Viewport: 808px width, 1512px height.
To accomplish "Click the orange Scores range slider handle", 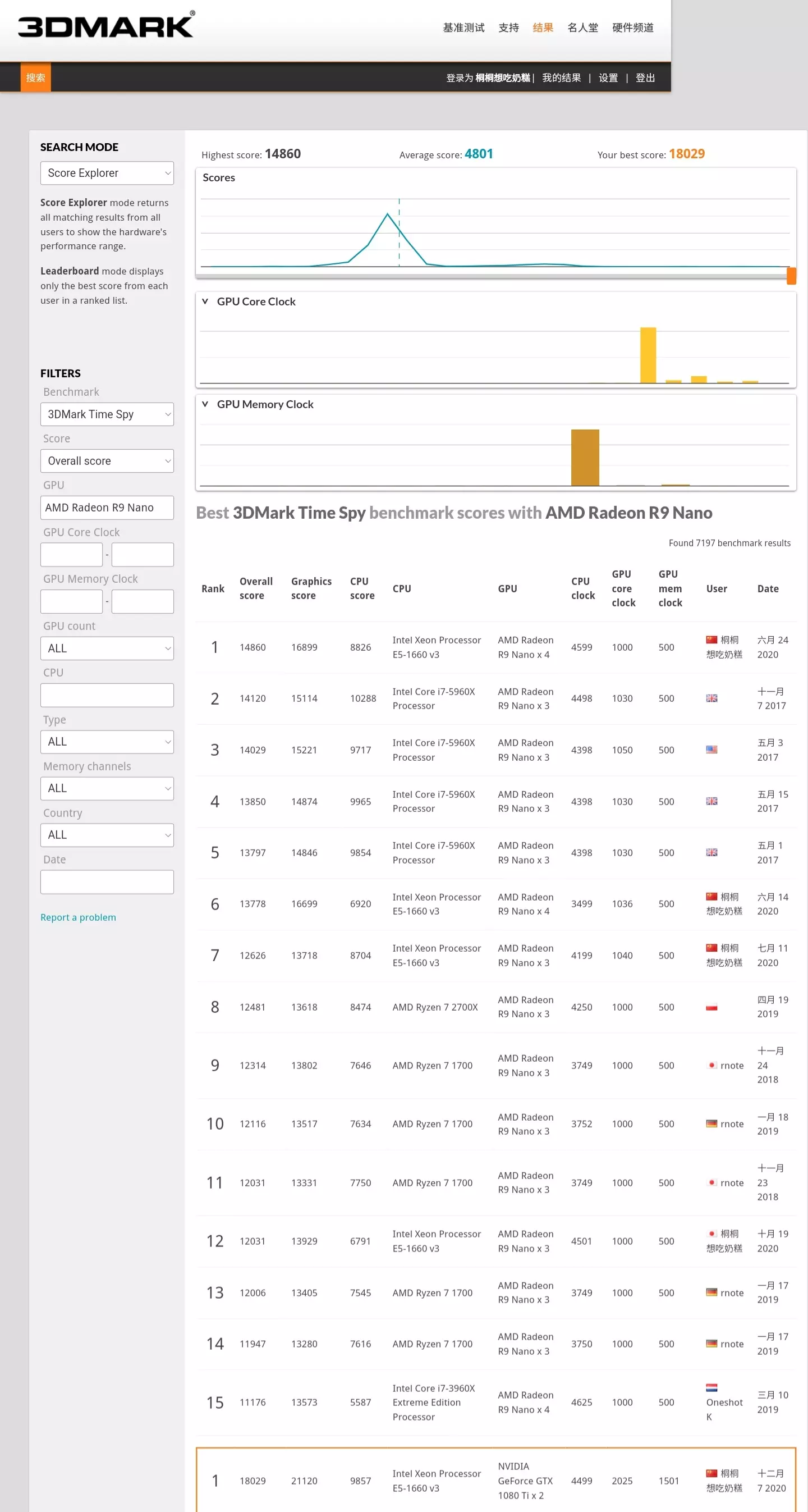I will pos(791,275).
